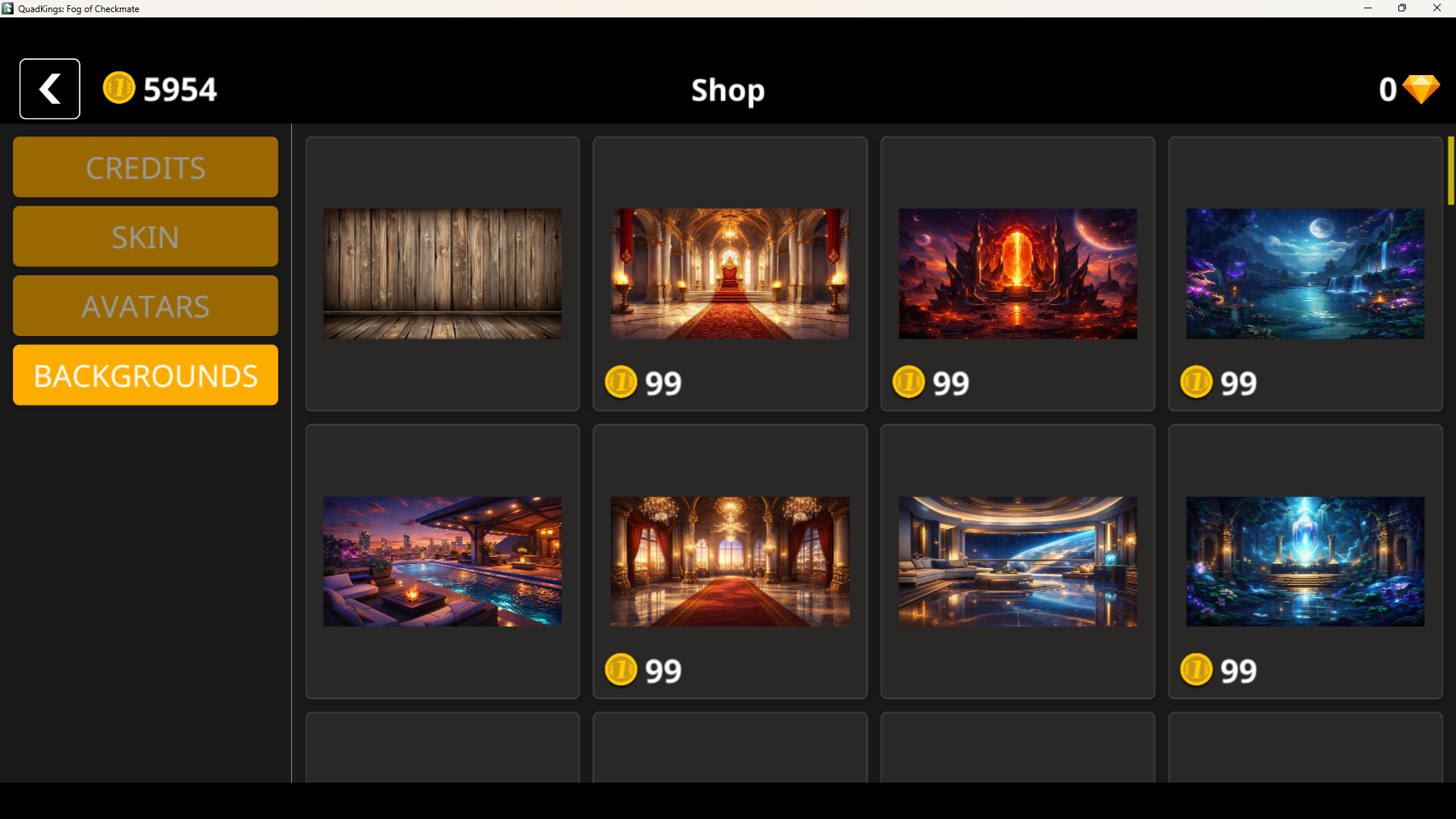This screenshot has width=1456, height=819.
Task: Select the BACKGROUNDS category
Action: (146, 375)
